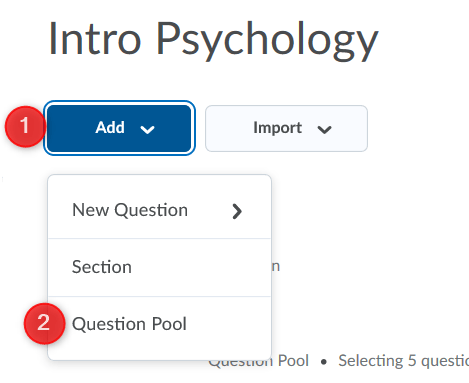
Task: Open the Import dropdown button
Action: [286, 128]
